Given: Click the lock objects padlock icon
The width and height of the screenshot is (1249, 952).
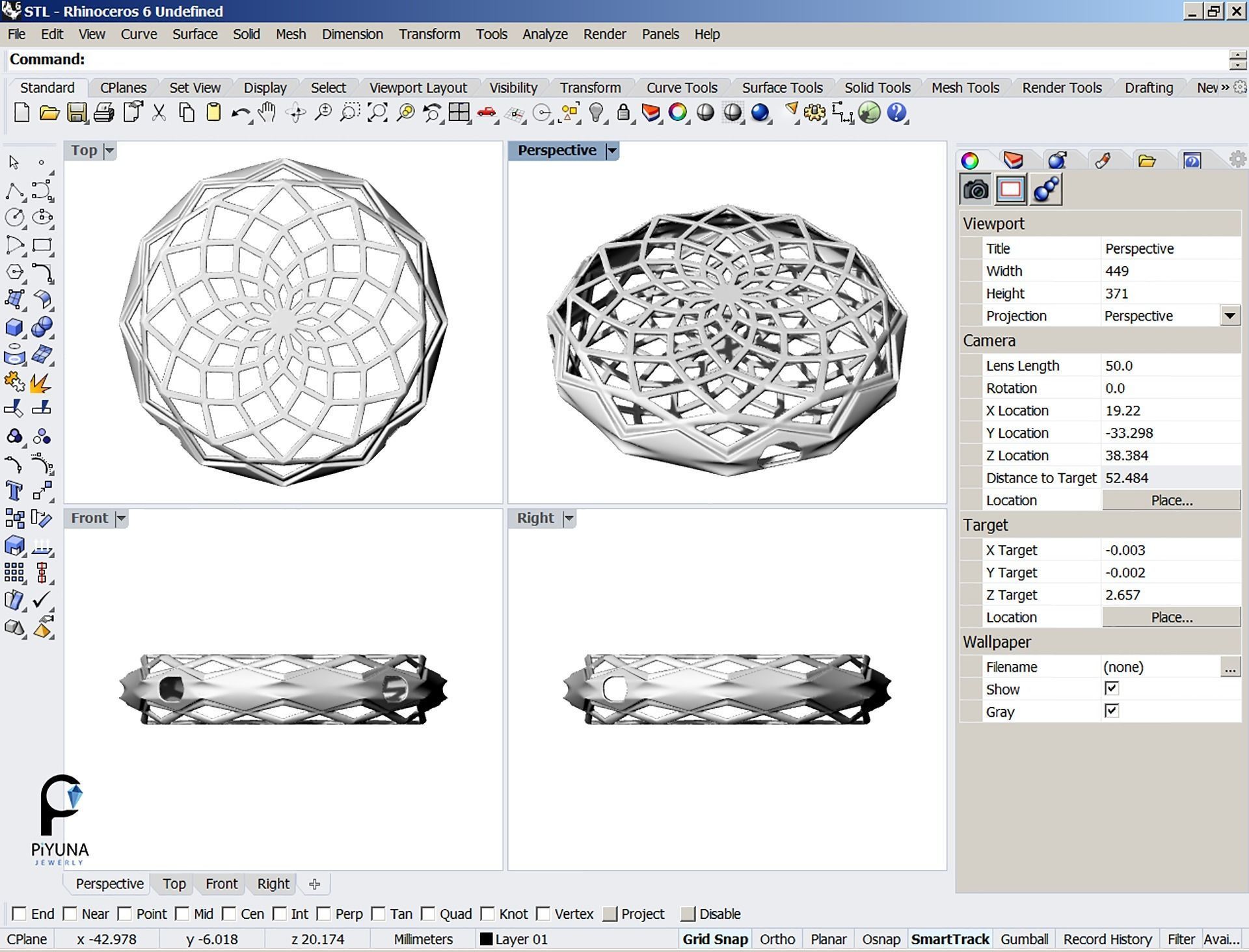Looking at the screenshot, I should click(x=623, y=112).
